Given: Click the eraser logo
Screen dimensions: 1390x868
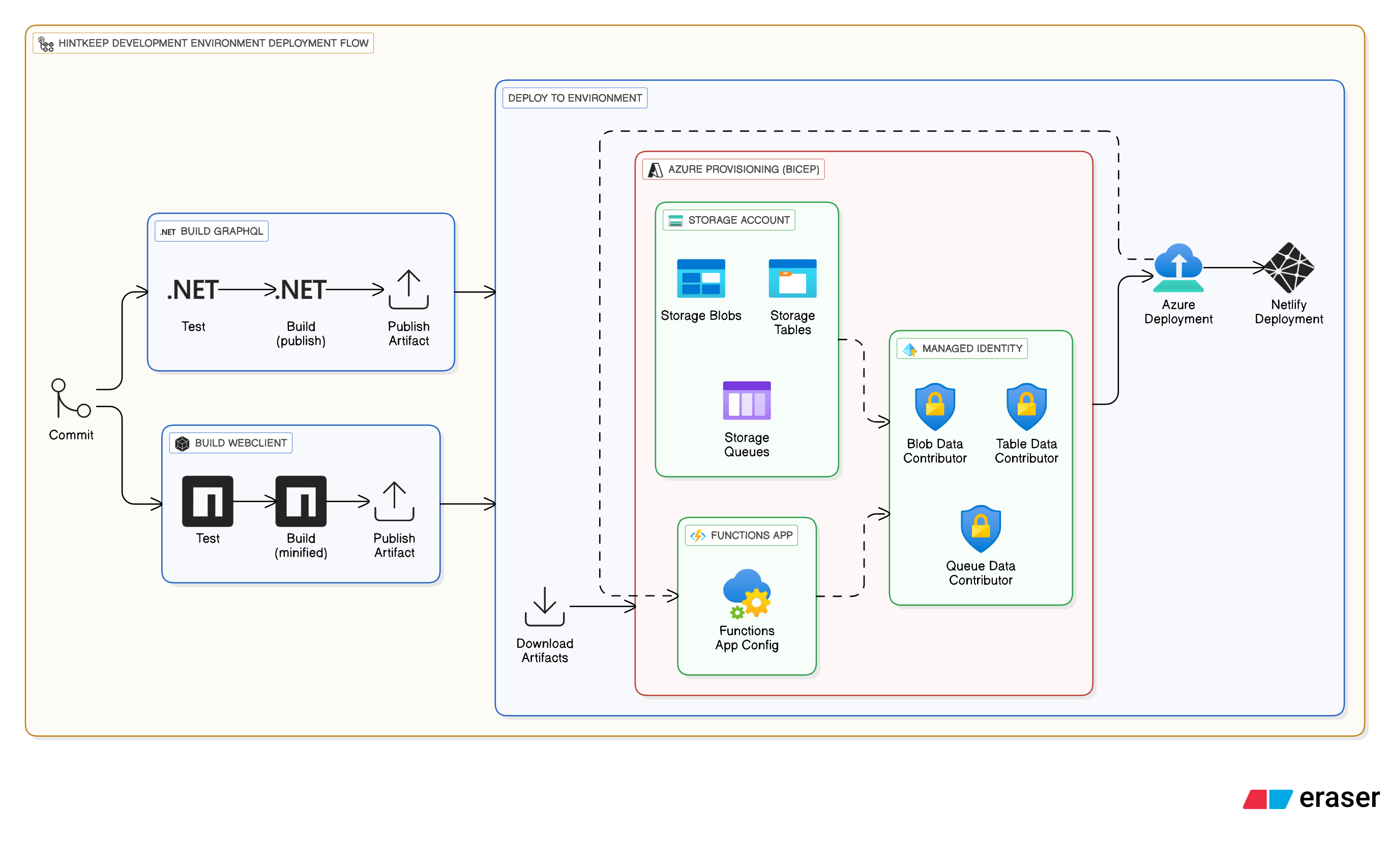Looking at the screenshot, I should tap(1312, 798).
